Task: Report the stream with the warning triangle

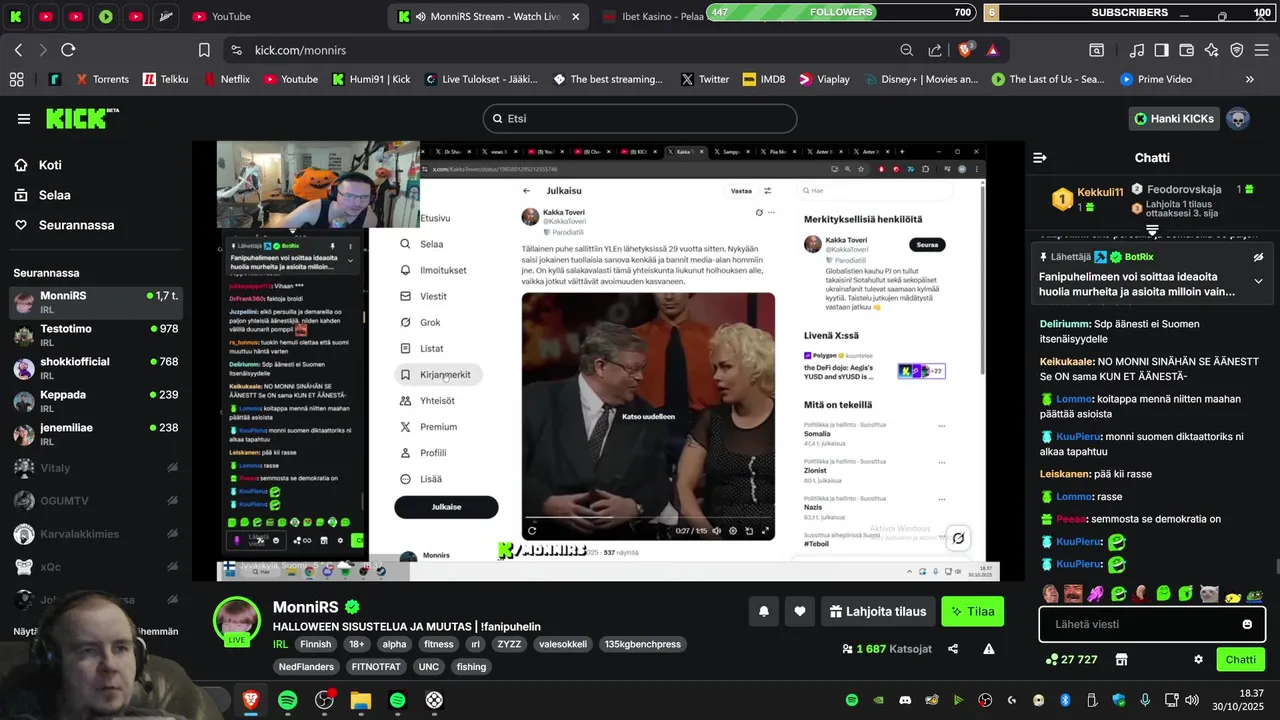Action: click(x=989, y=649)
